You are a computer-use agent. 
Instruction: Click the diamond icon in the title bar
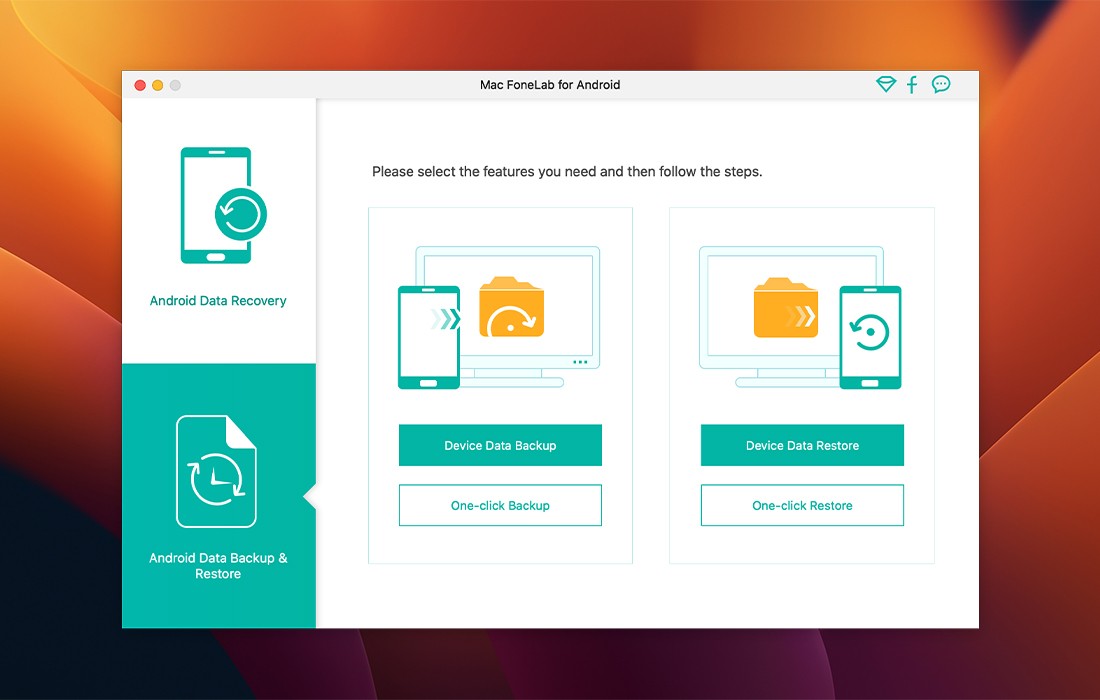[886, 85]
